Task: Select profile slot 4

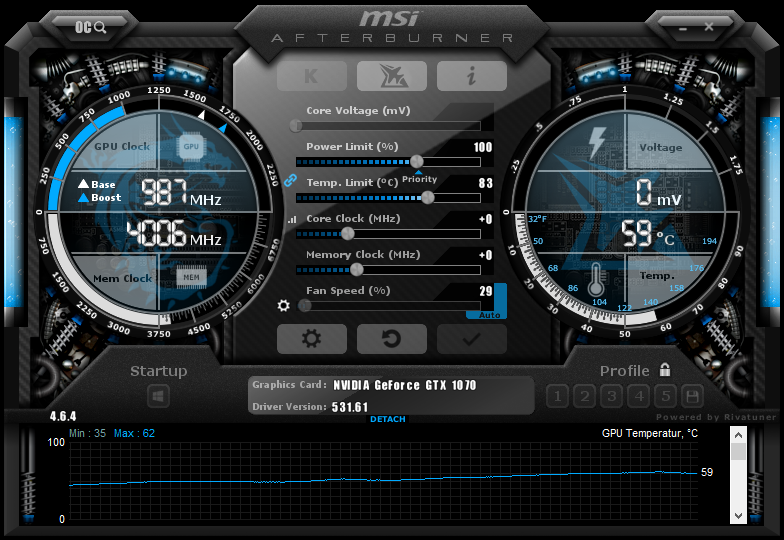Action: (639, 396)
